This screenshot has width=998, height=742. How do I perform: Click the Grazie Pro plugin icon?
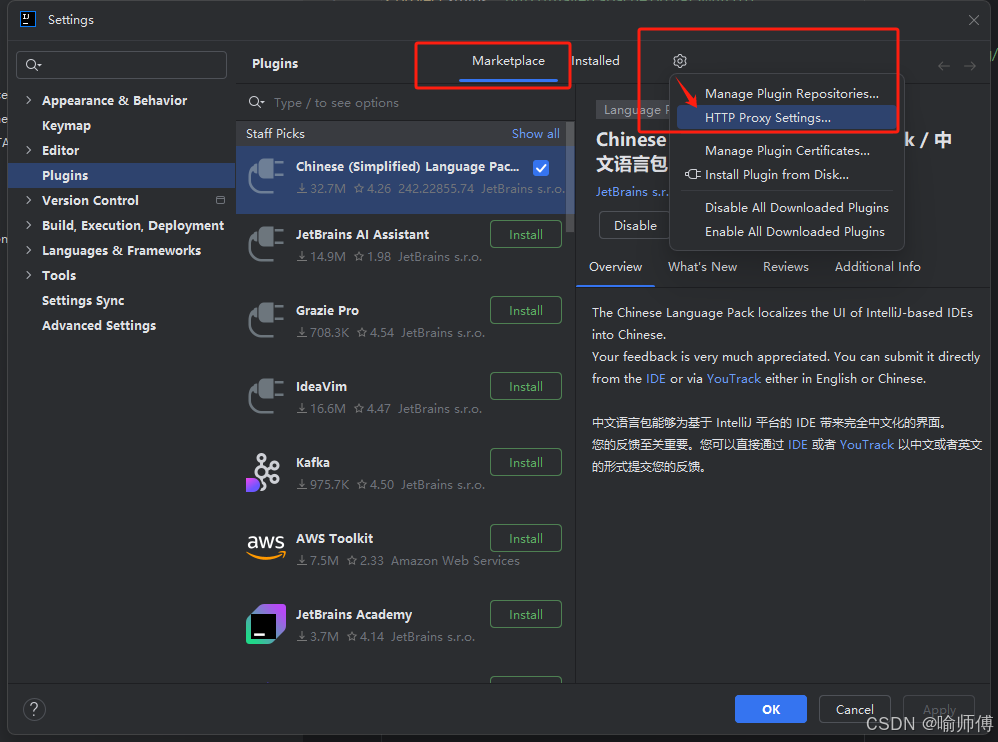coord(266,321)
